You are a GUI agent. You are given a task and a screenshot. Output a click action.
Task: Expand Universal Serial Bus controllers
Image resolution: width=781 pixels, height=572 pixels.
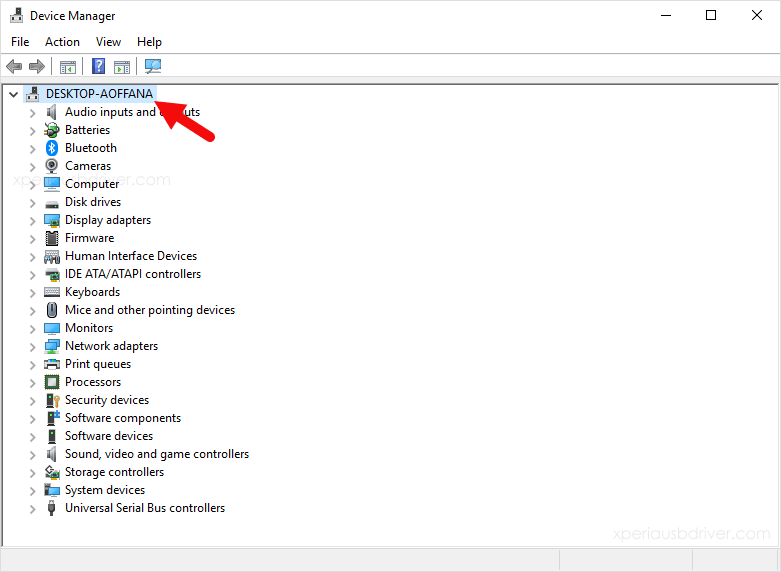32,509
